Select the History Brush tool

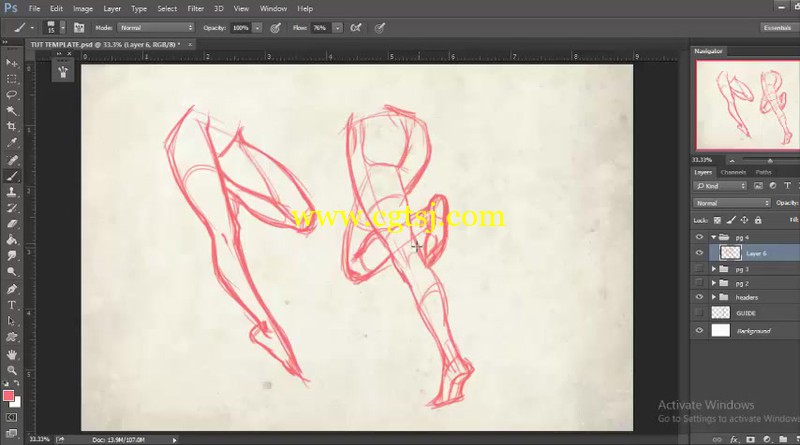click(x=11, y=208)
